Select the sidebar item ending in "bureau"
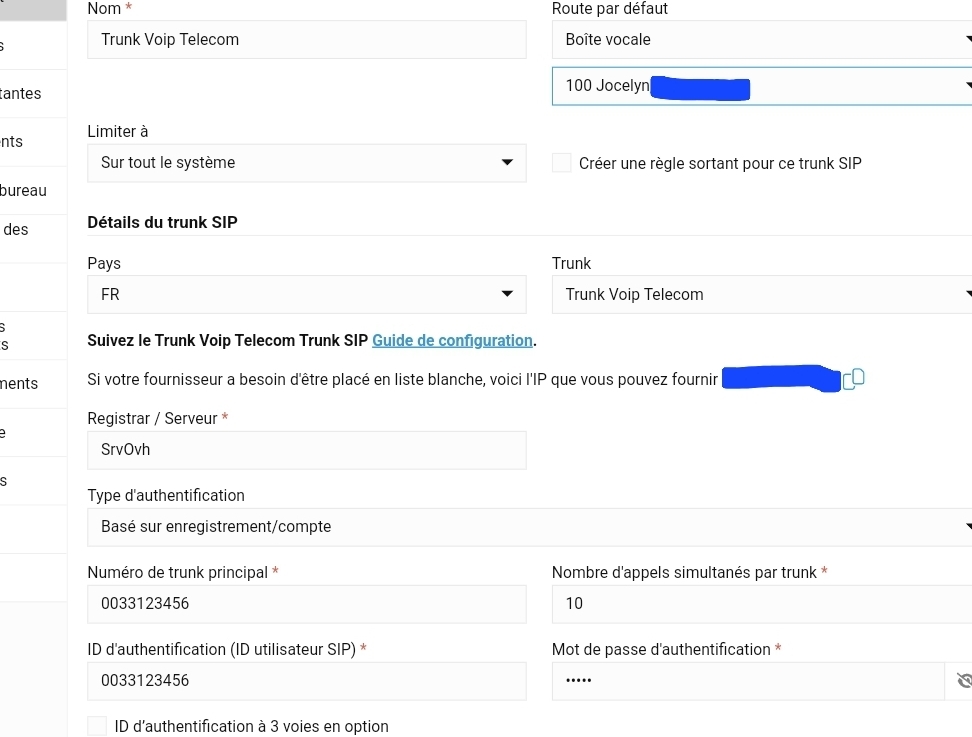This screenshot has width=972, height=737. point(24,190)
